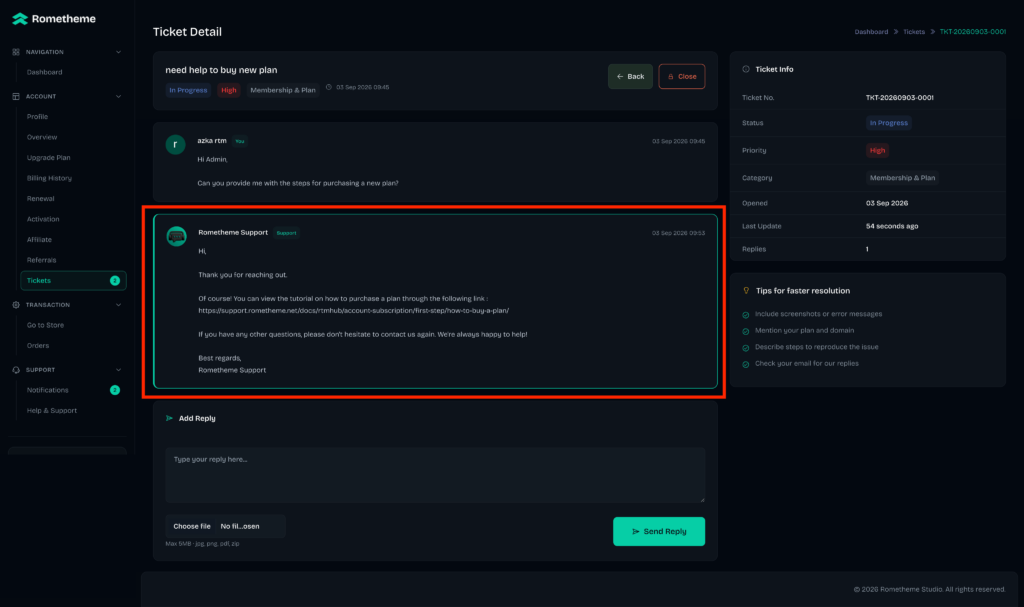Click the lightbulb tips icon
1024x607 pixels.
click(746, 291)
